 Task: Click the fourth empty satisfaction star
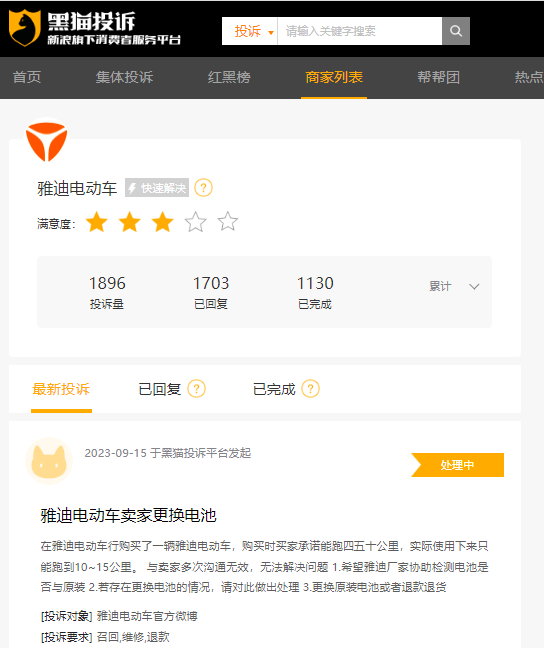(x=195, y=222)
